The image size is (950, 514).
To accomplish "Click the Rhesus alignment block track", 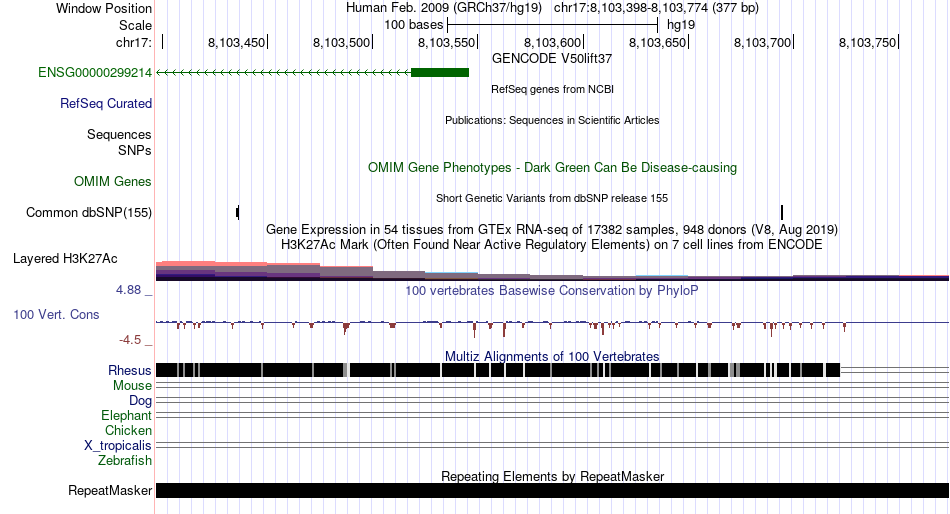I will (x=498, y=370).
